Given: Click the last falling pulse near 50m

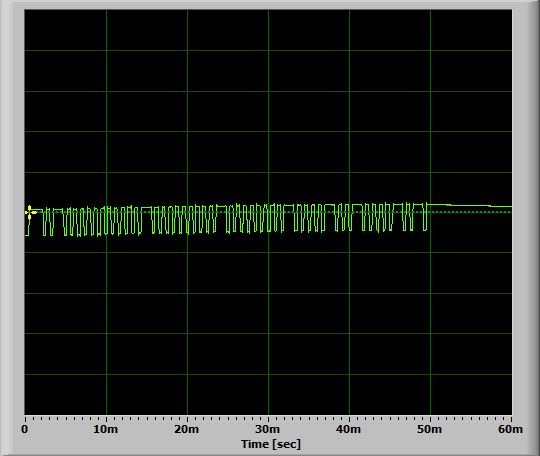Looking at the screenshot, I should pos(425,217).
